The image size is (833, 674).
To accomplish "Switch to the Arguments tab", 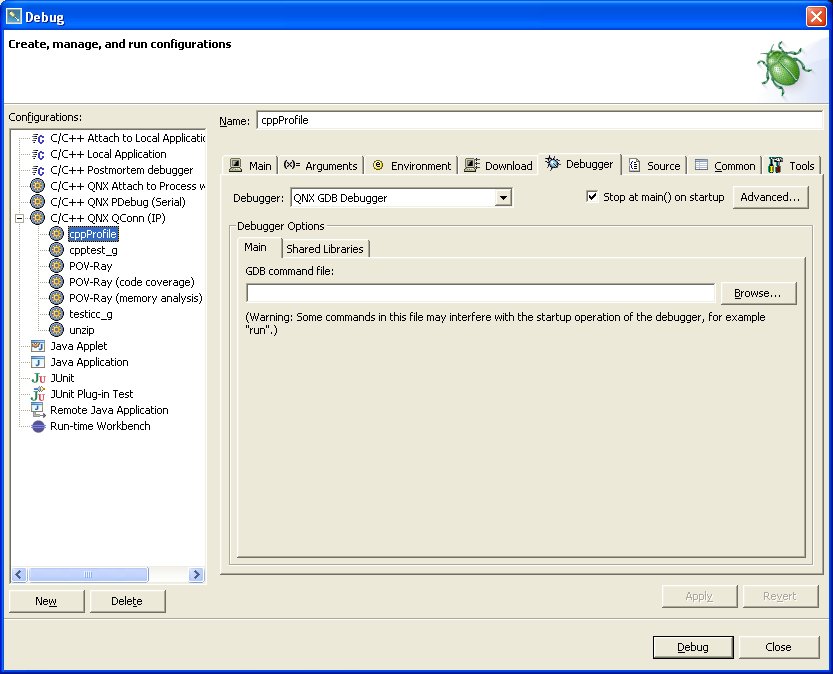I will click(x=322, y=165).
